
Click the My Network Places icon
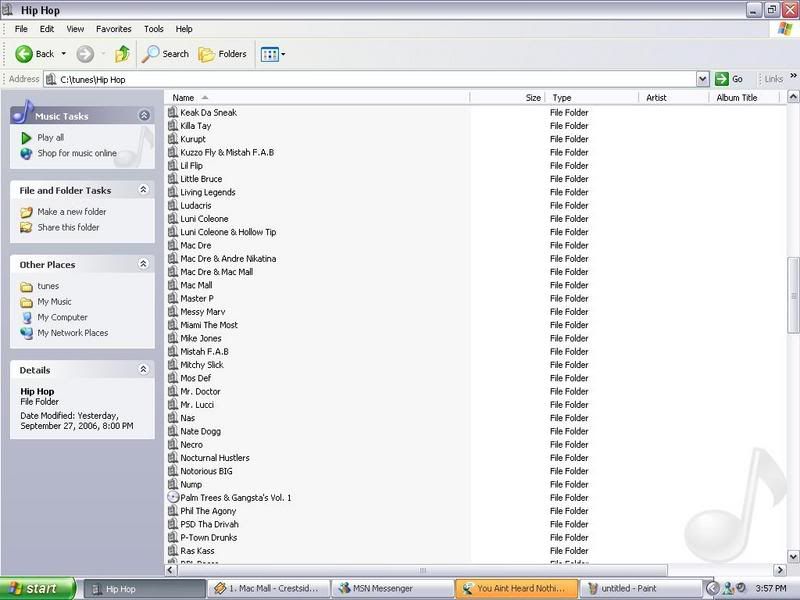[27, 333]
